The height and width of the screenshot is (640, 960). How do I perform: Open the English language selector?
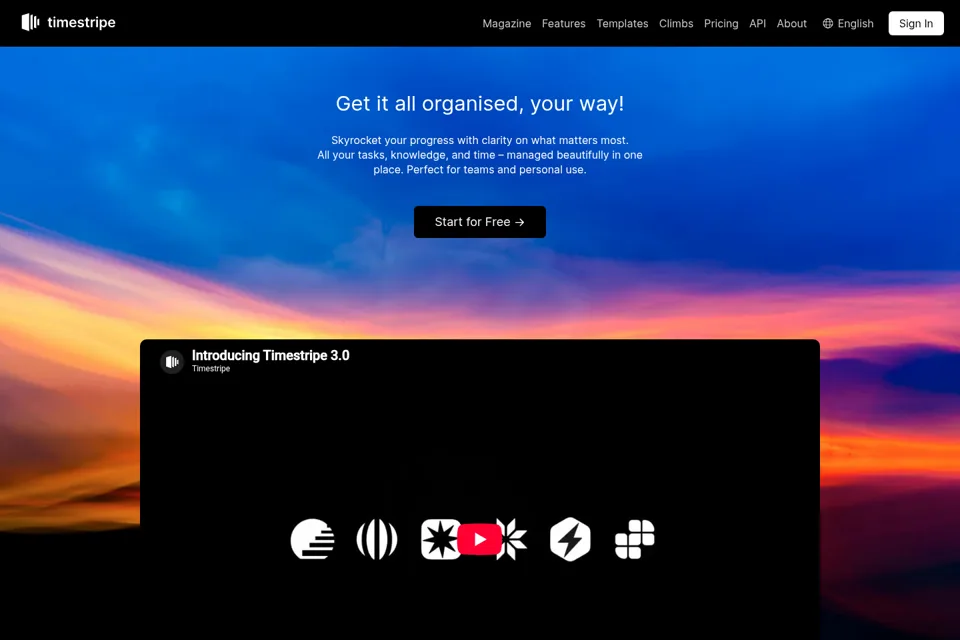(848, 23)
